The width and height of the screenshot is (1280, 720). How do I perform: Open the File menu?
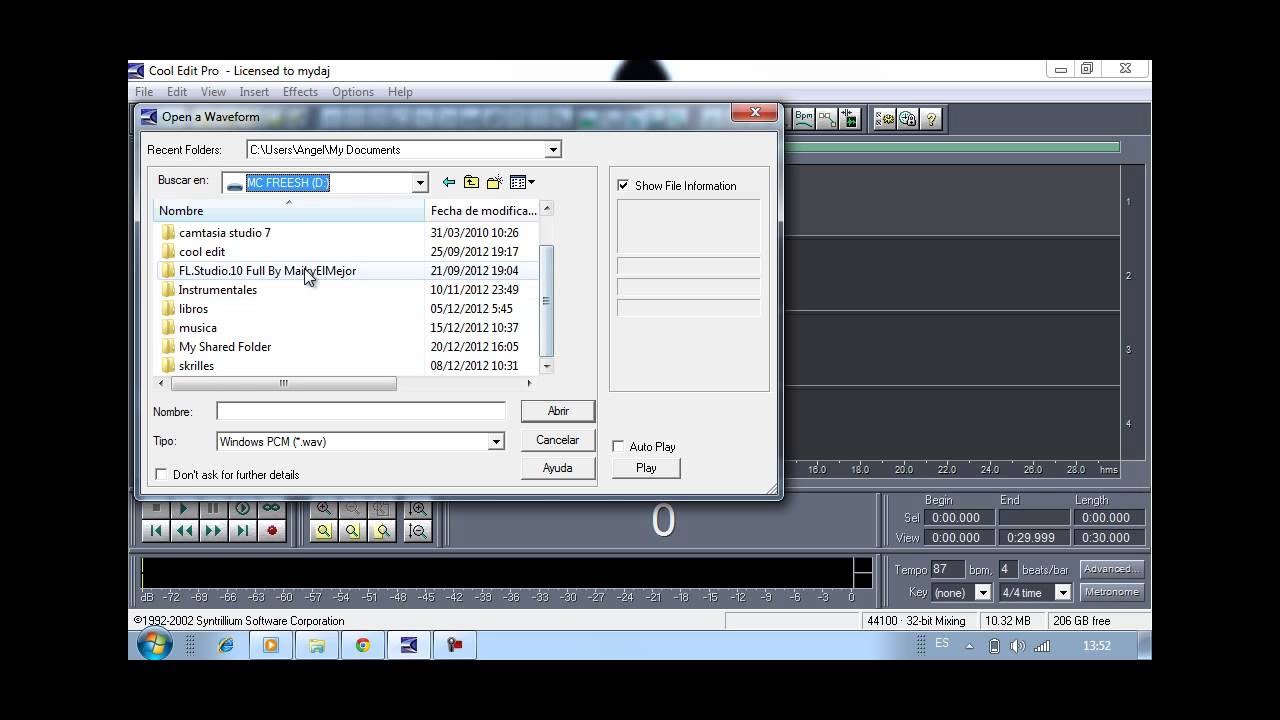[x=144, y=92]
